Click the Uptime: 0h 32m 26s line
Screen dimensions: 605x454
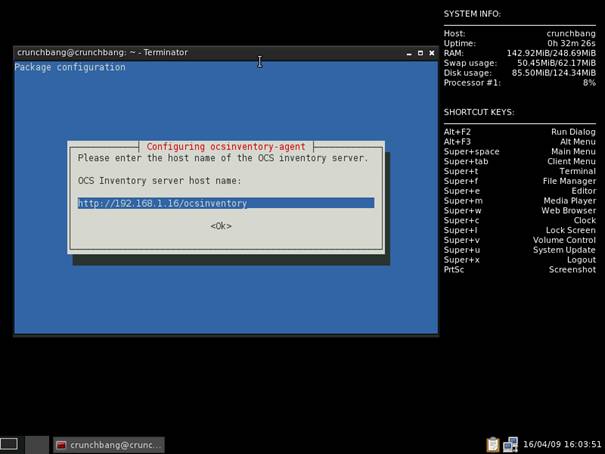(x=519, y=43)
